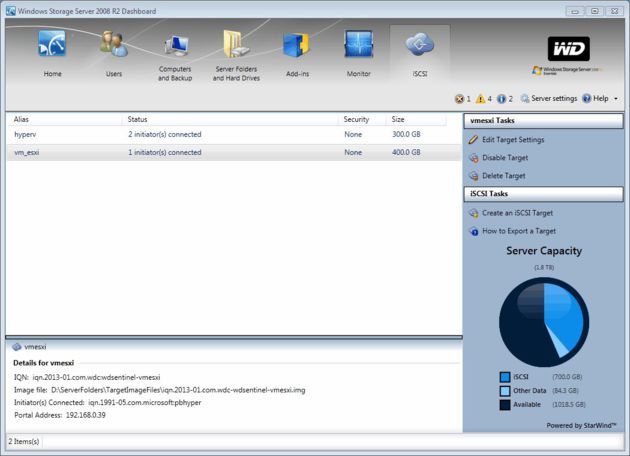
Task: Click the vmesxi details cloud icon
Action: (x=17, y=346)
